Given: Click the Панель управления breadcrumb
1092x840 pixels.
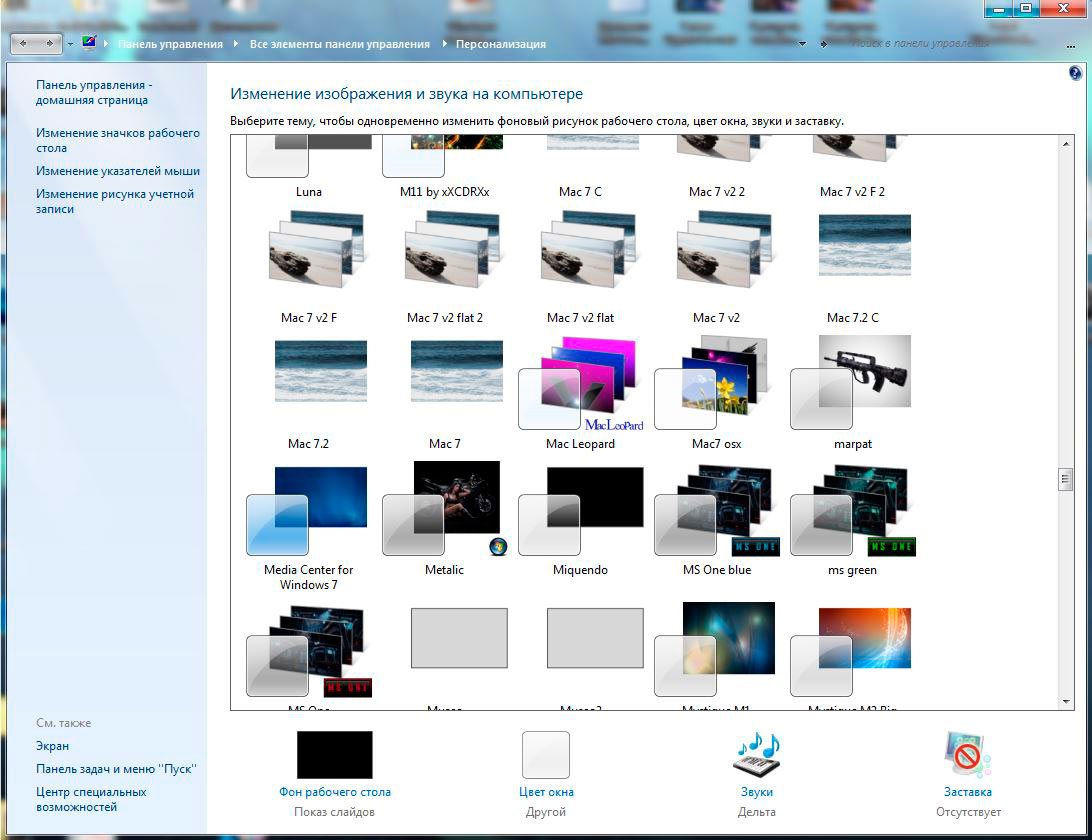Looking at the screenshot, I should point(170,44).
